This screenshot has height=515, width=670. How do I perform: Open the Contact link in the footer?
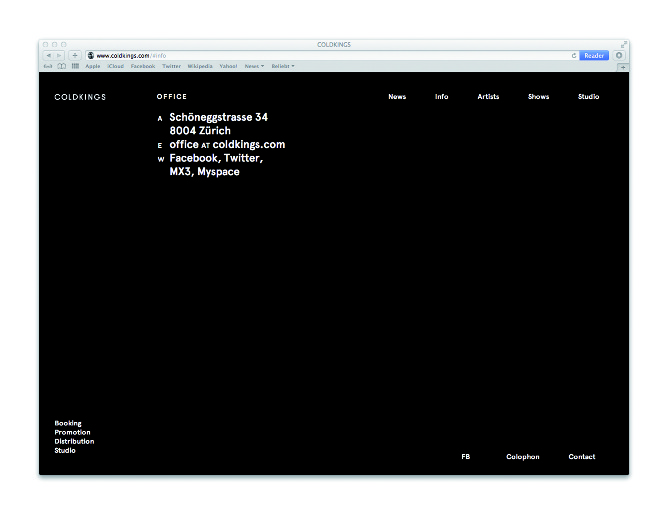click(x=581, y=457)
